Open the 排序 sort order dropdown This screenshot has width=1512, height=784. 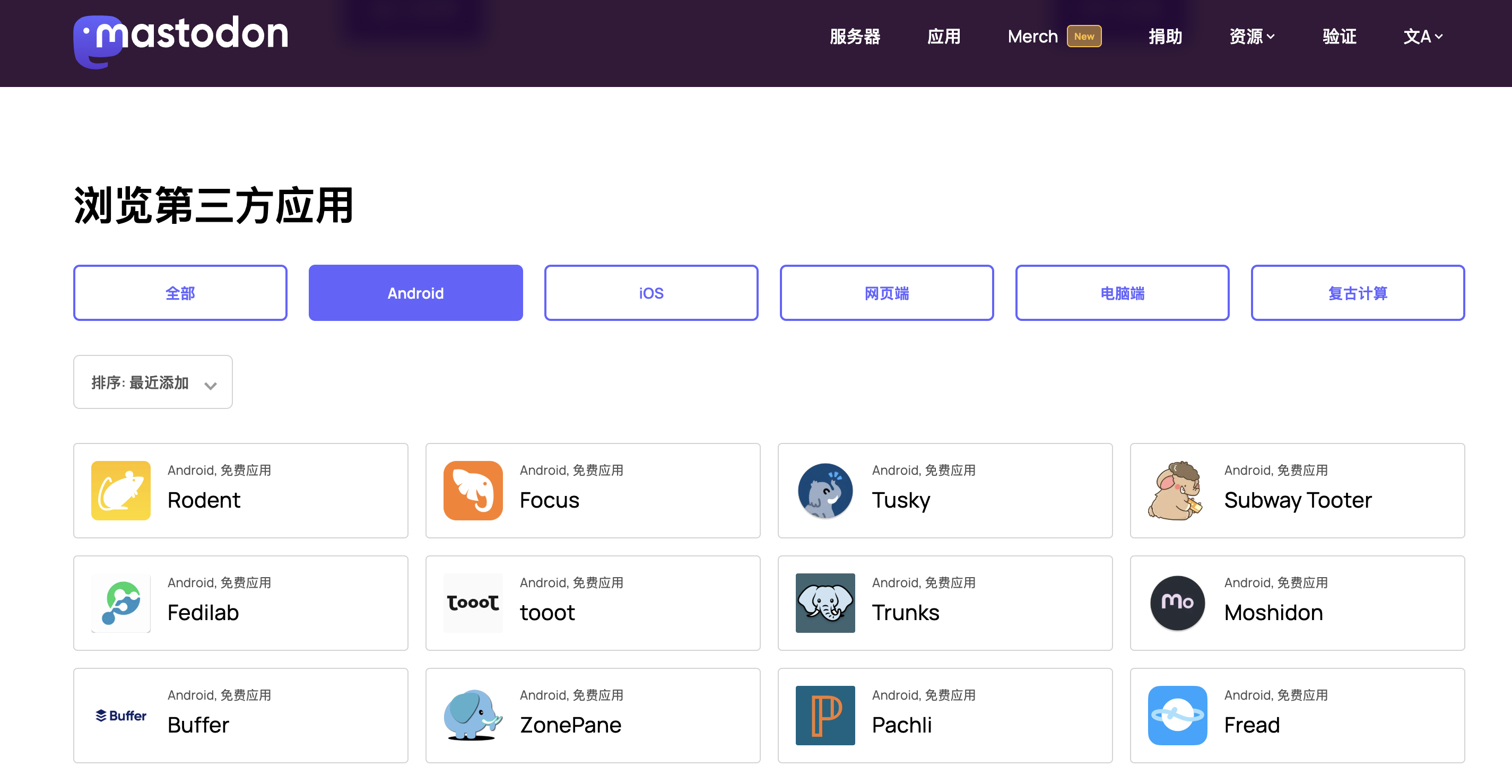click(x=153, y=382)
